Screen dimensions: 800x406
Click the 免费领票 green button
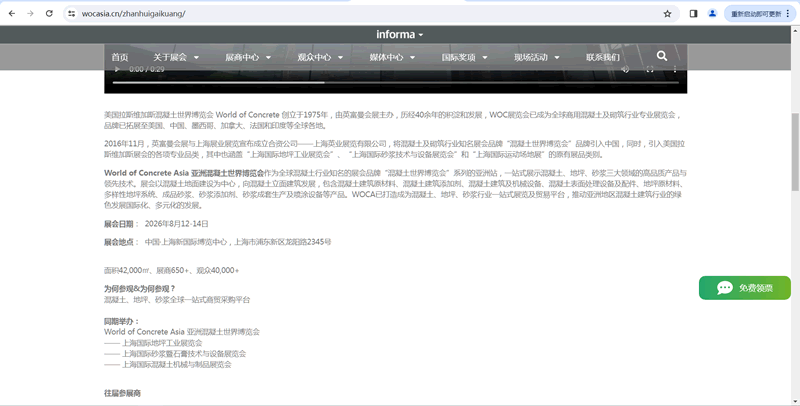[745, 288]
